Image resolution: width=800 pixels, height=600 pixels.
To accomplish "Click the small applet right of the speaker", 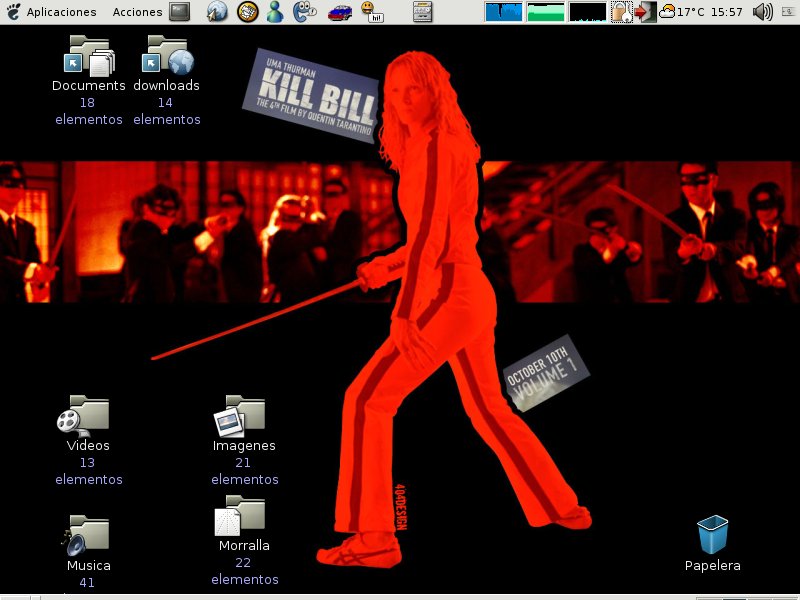I will (789, 11).
